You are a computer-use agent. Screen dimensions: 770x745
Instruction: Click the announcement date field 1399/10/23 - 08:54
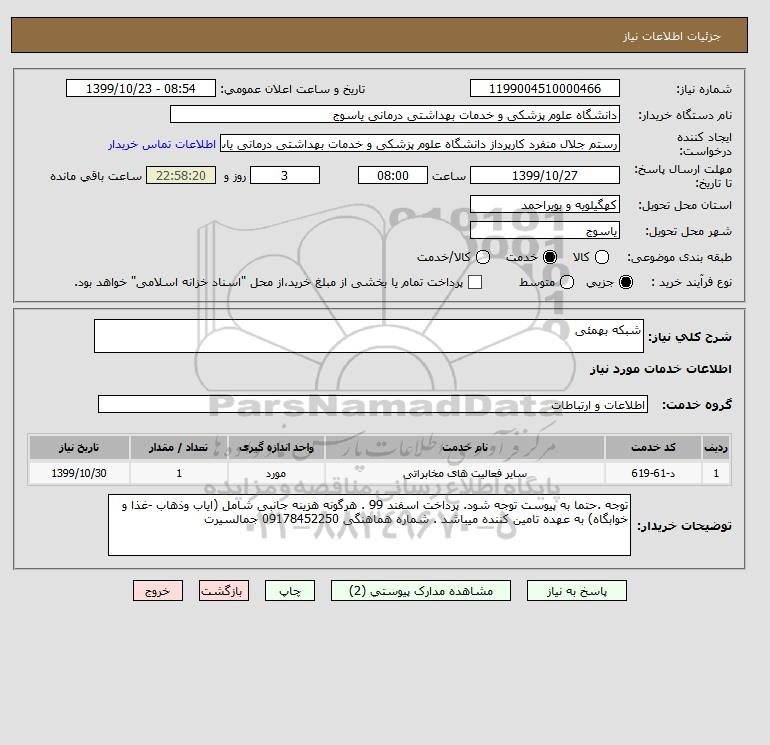(140, 88)
